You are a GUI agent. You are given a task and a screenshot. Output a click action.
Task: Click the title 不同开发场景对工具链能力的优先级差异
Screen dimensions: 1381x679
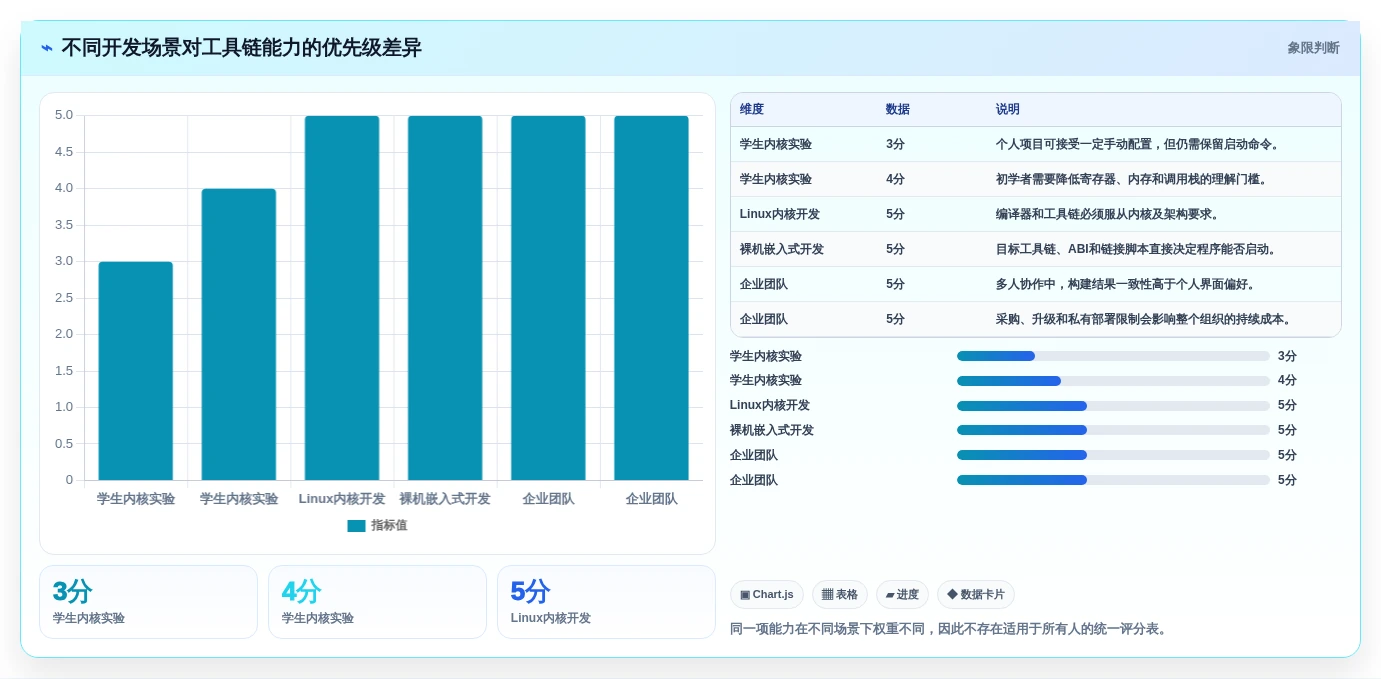point(241,48)
